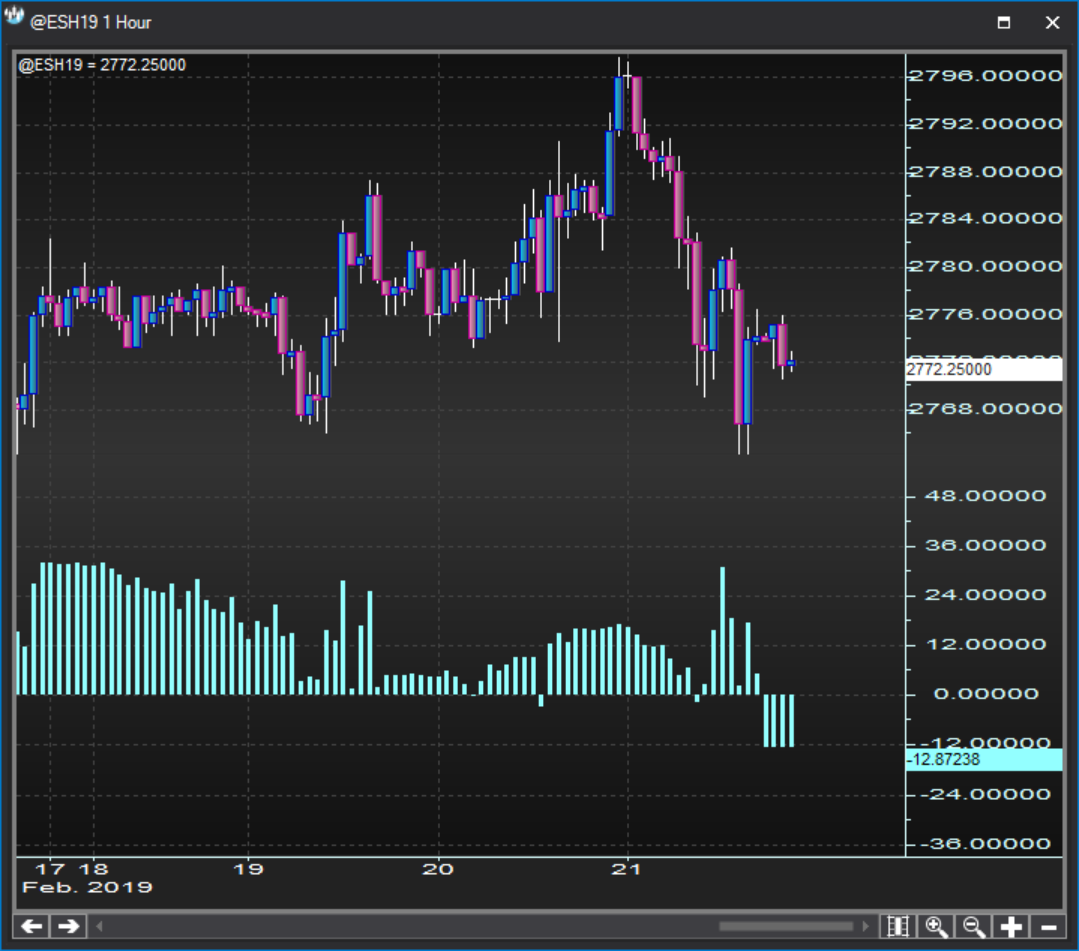Click the 2768.00000 price axis label

985,409
